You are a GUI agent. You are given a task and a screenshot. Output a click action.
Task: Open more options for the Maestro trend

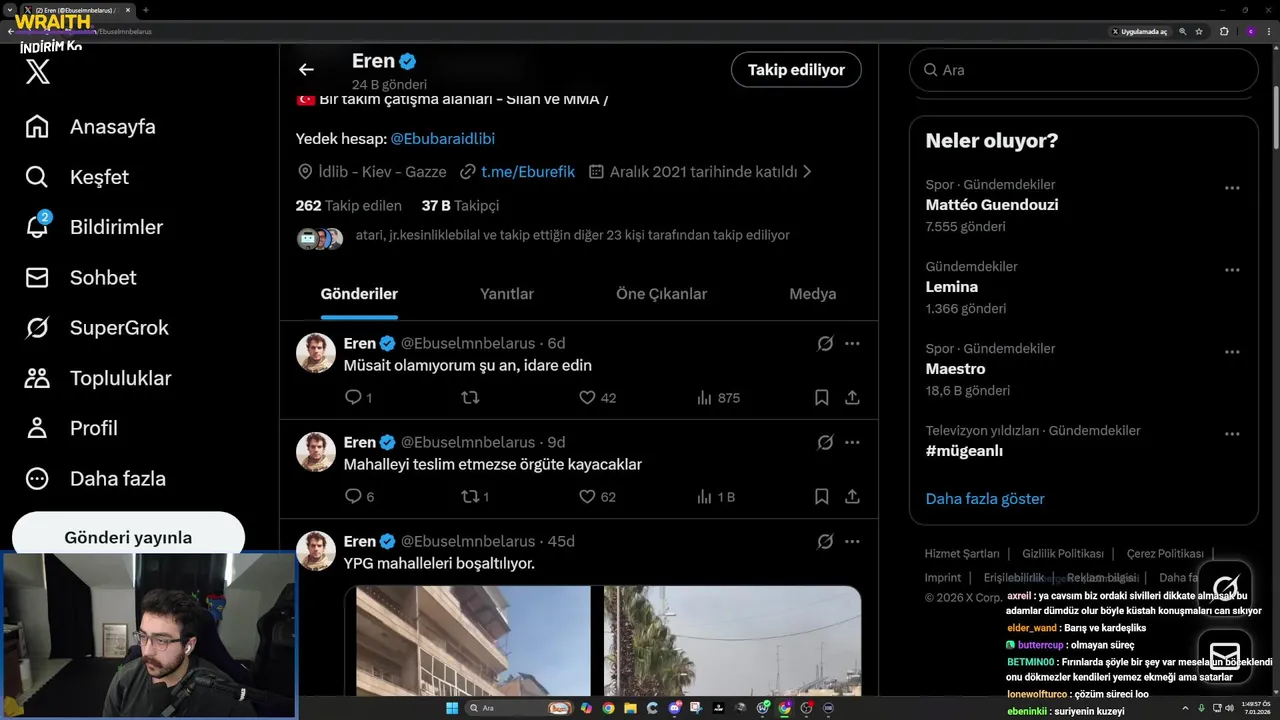pyautogui.click(x=1232, y=352)
